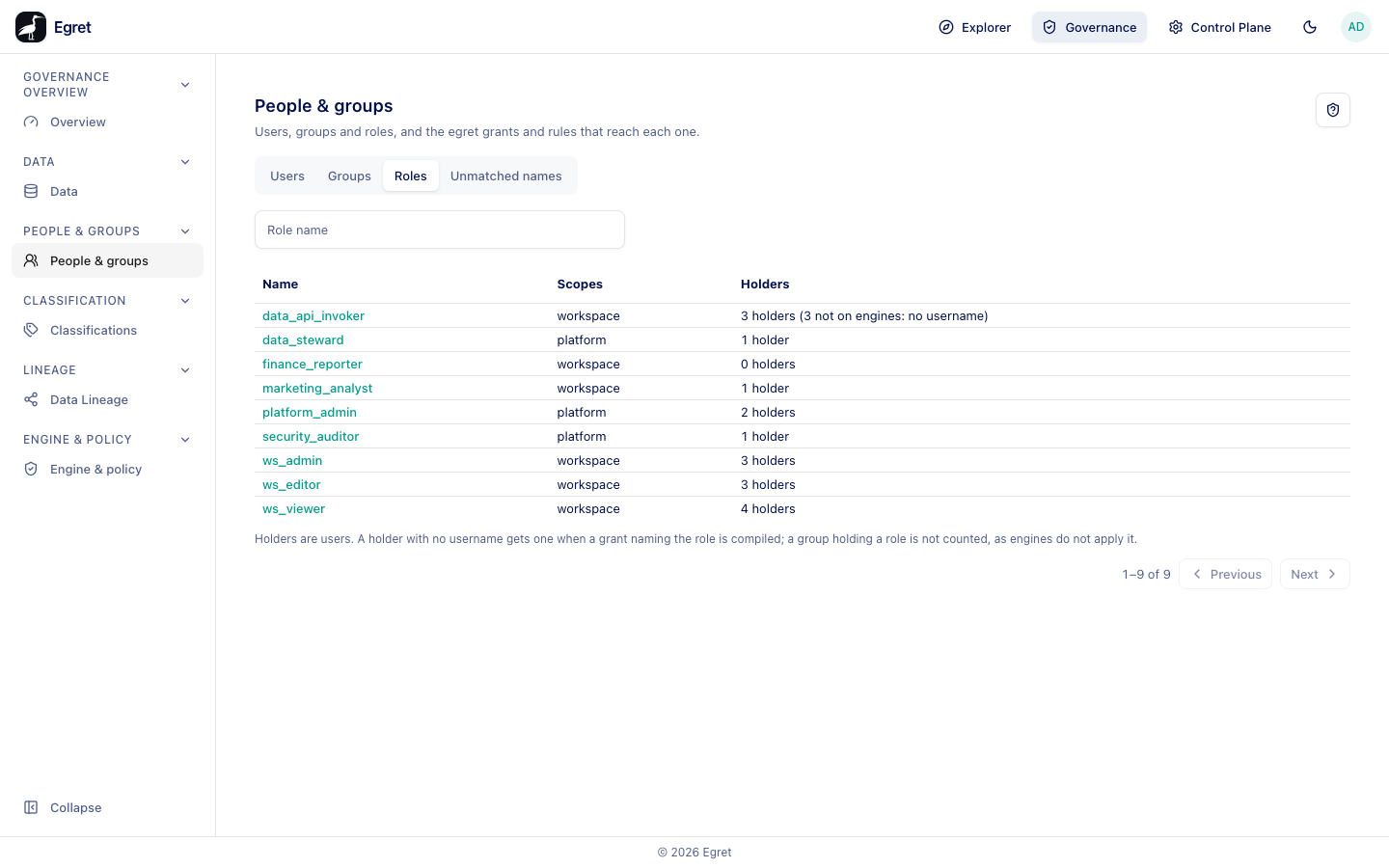1389x868 pixels.
Task: Open the data_api_invoker role
Action: pyautogui.click(x=313, y=316)
